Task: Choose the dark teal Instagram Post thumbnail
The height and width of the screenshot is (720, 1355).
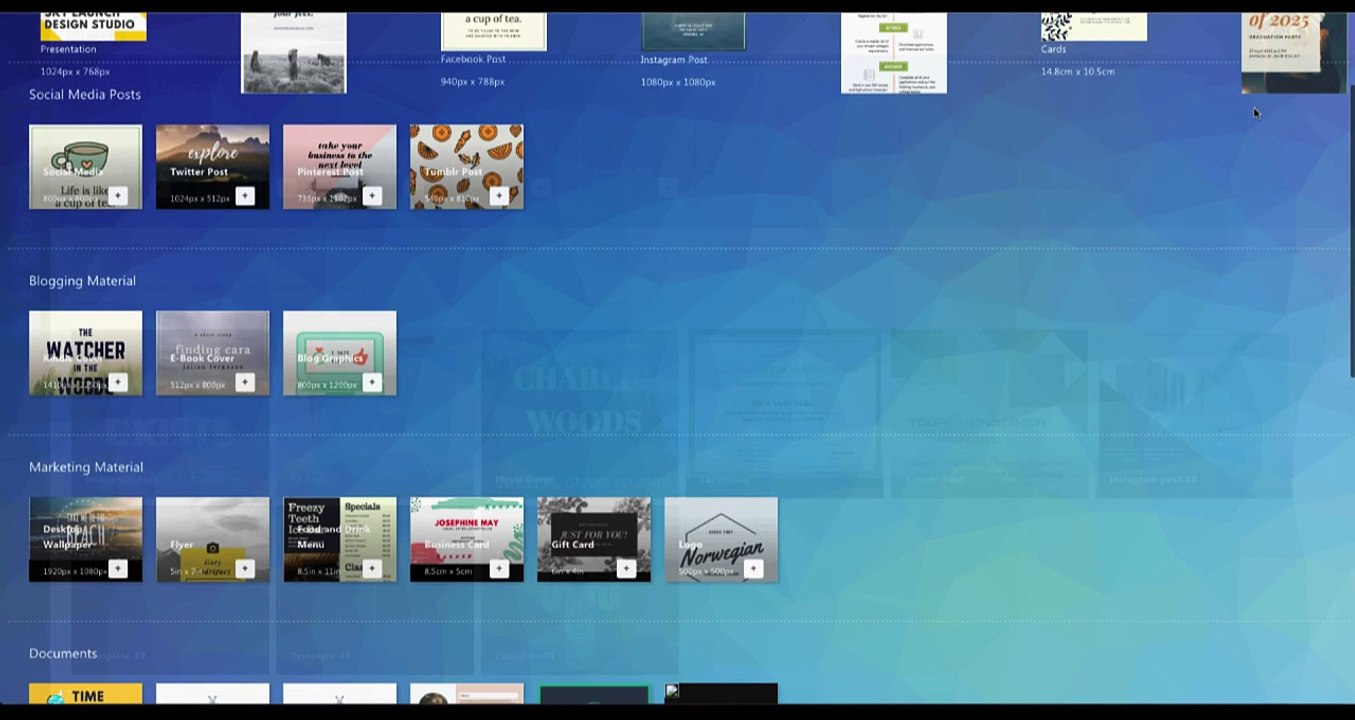Action: (693, 31)
